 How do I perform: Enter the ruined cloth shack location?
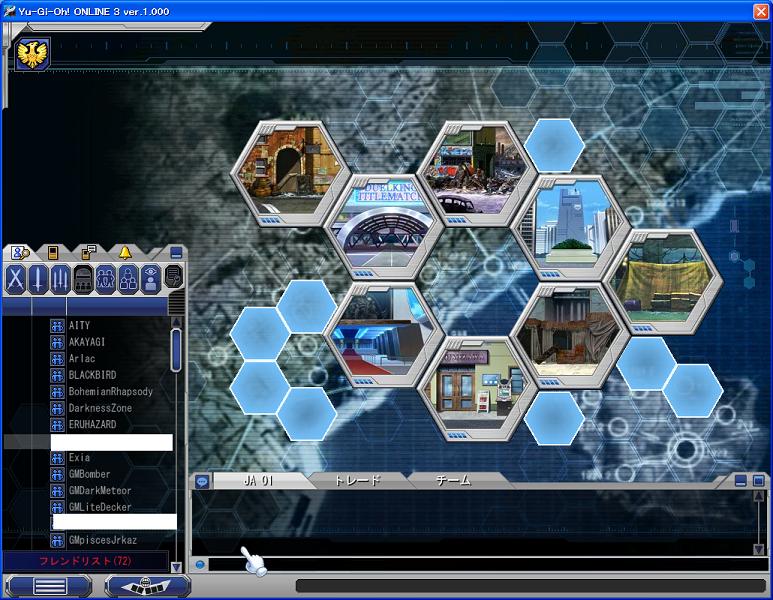[570, 335]
